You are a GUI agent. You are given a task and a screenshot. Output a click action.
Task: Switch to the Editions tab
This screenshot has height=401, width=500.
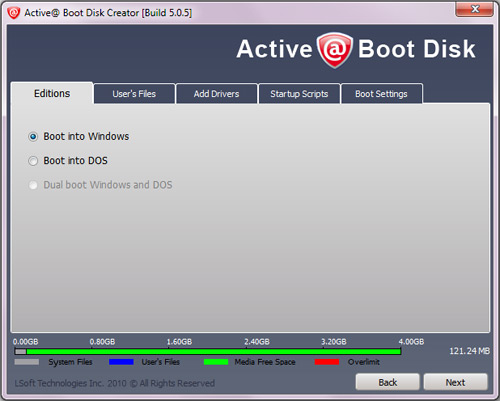(x=52, y=93)
